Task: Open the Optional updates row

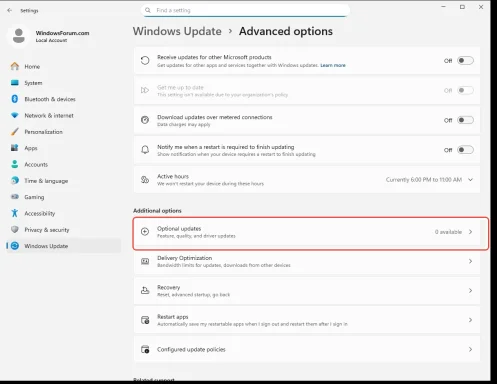Action: [307, 232]
